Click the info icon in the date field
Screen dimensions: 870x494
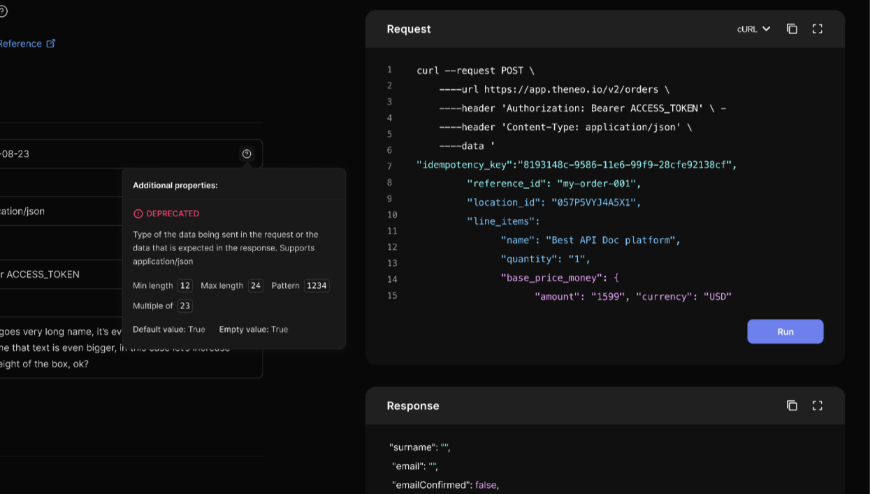(x=247, y=154)
